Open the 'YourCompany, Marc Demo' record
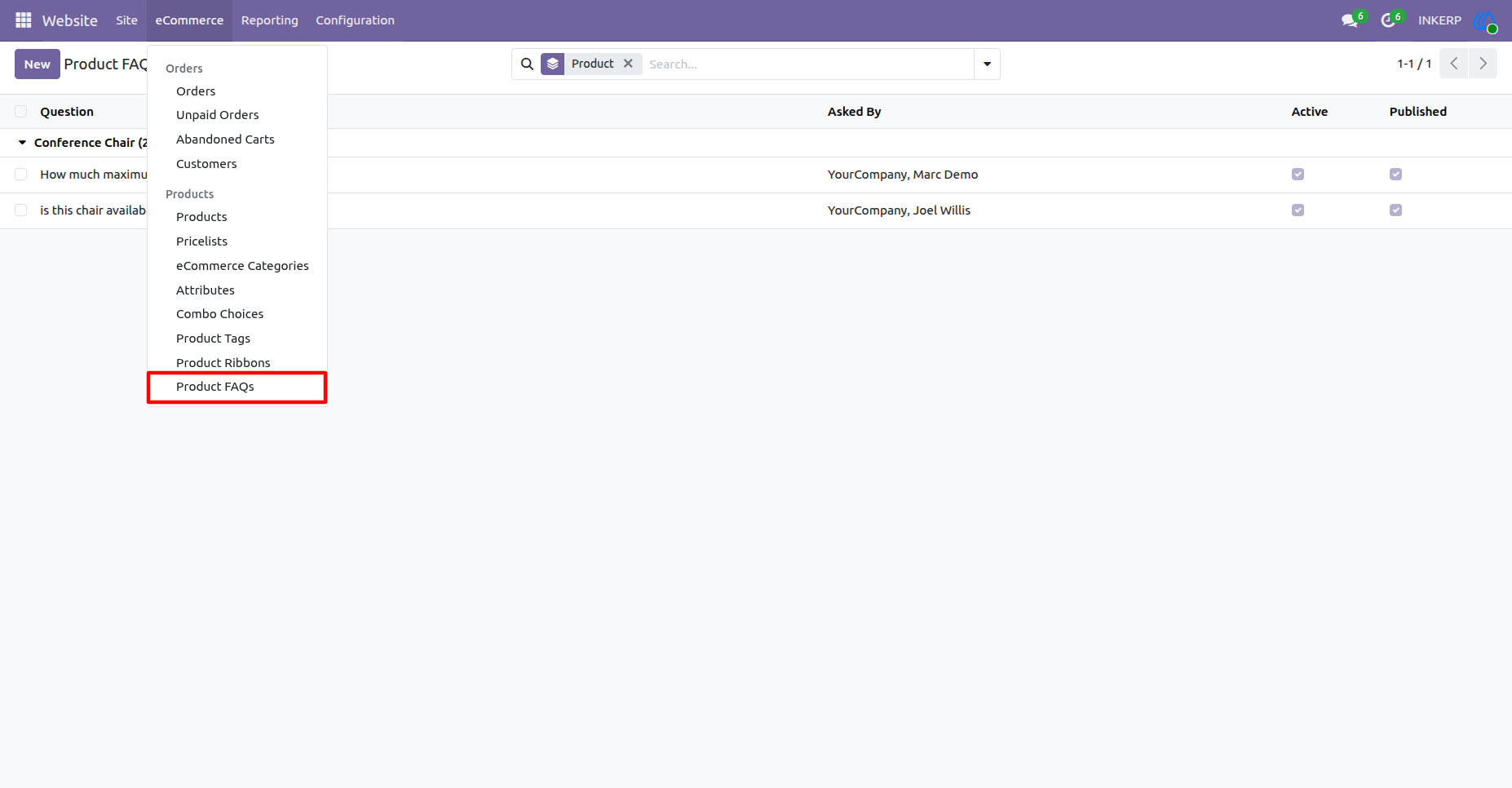The height and width of the screenshot is (788, 1512). (x=903, y=175)
